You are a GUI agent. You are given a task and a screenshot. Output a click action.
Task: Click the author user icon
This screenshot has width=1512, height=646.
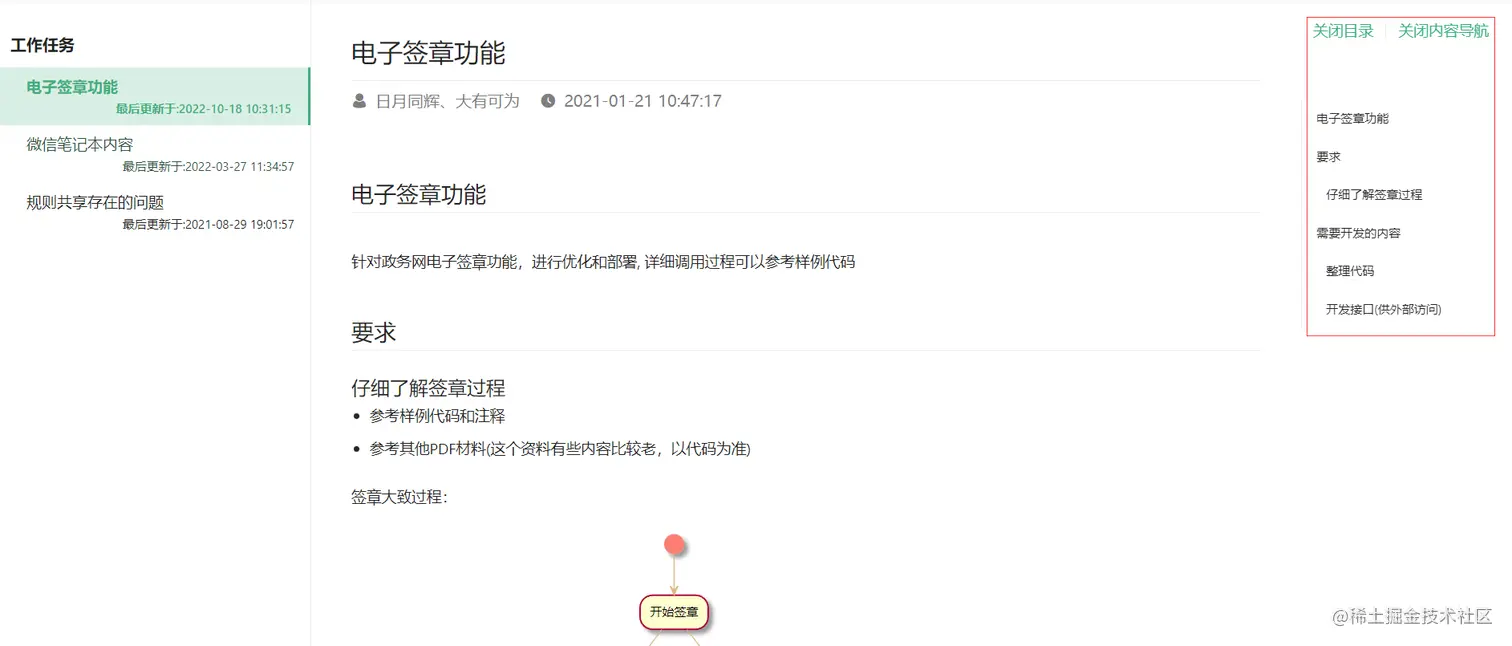point(359,101)
